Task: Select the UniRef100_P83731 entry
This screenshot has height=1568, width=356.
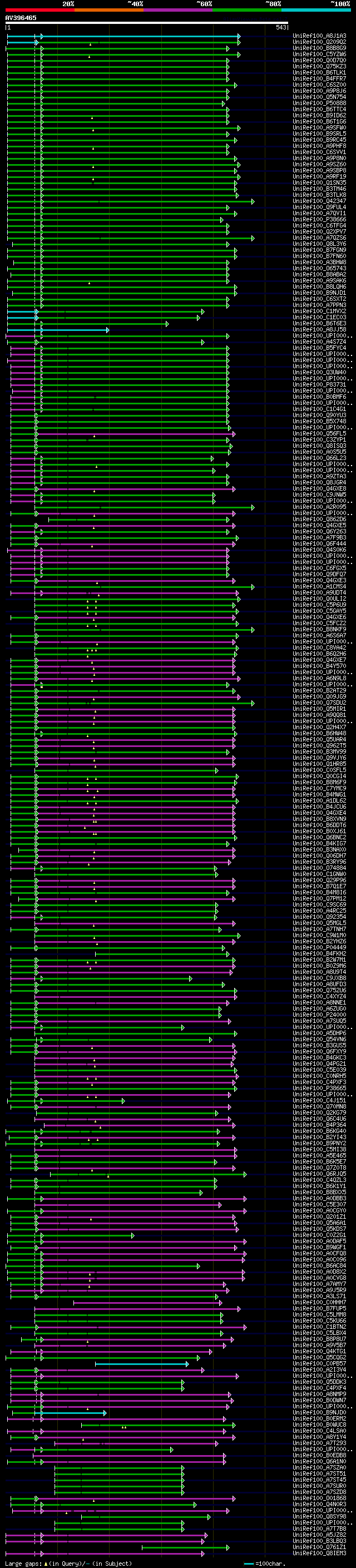Action: pos(319,385)
